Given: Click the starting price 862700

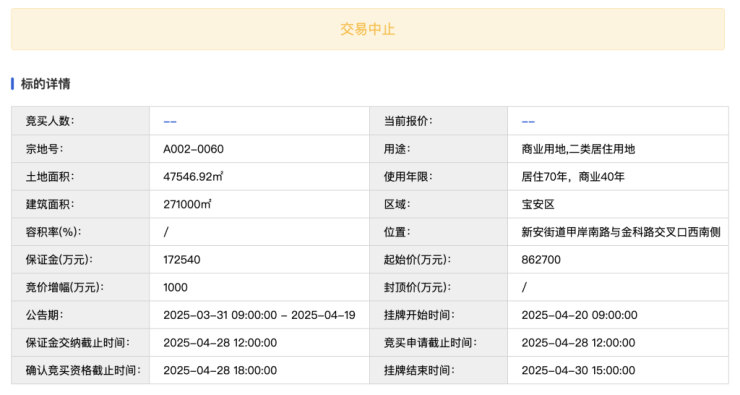Looking at the screenshot, I should 541,260.
